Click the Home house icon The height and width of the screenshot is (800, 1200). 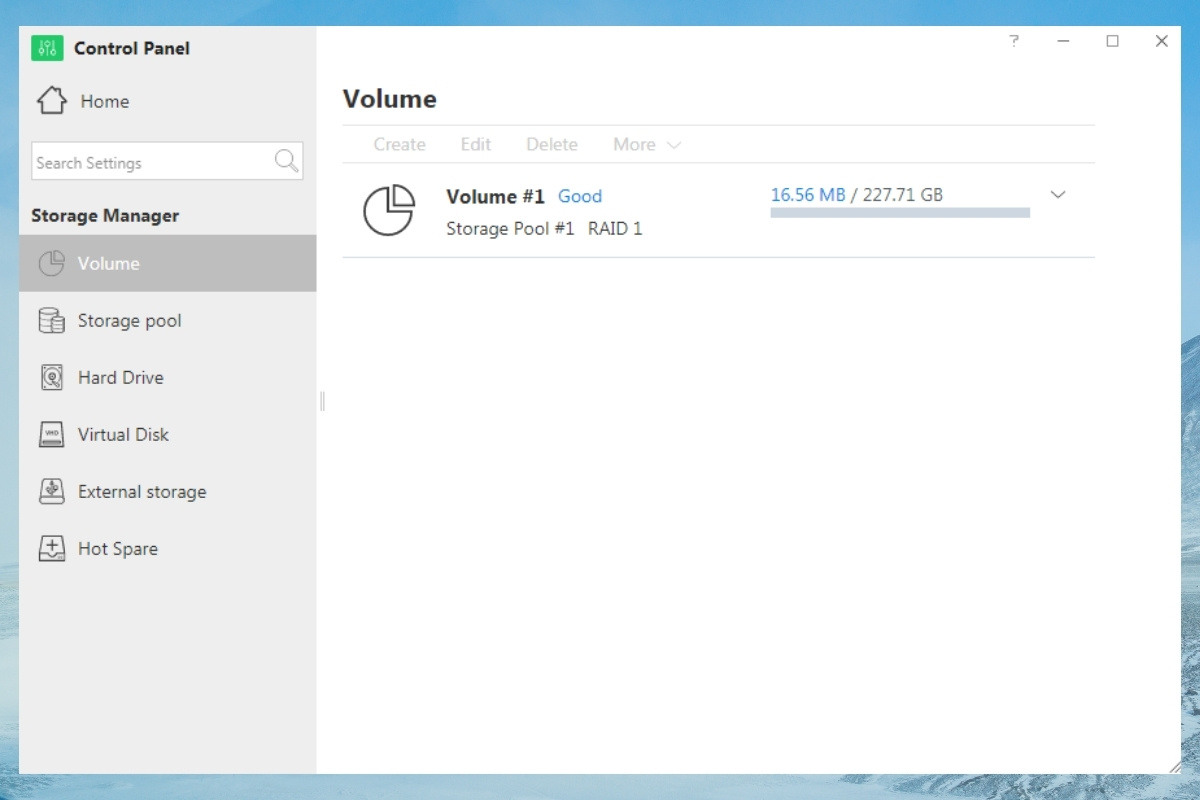52,100
